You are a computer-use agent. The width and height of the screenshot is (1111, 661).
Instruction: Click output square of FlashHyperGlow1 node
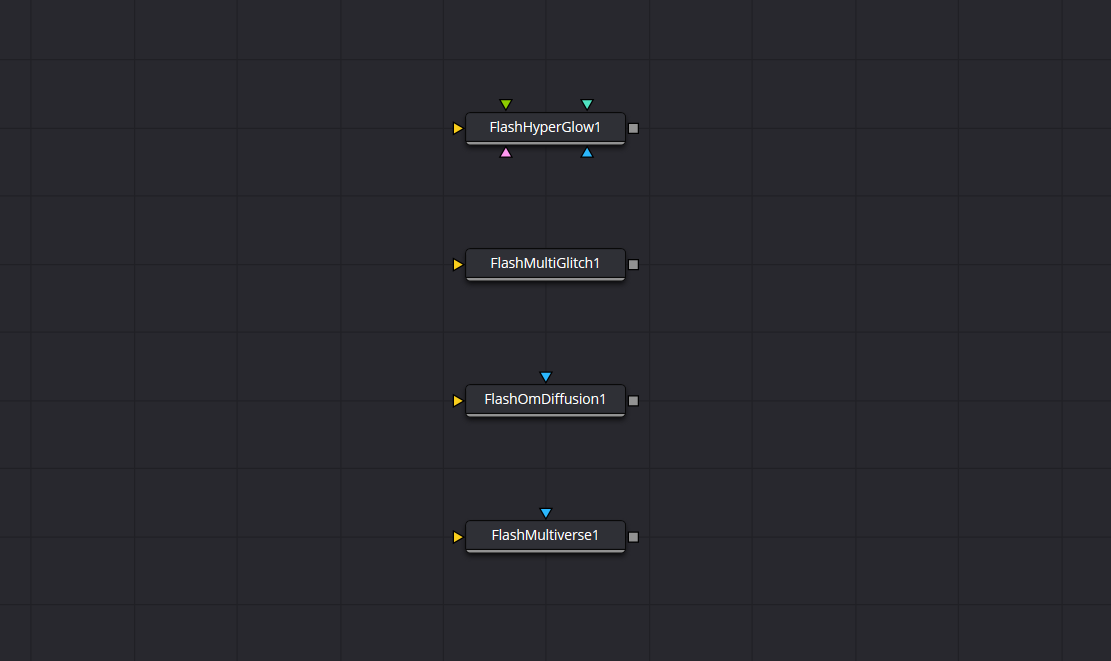click(633, 128)
